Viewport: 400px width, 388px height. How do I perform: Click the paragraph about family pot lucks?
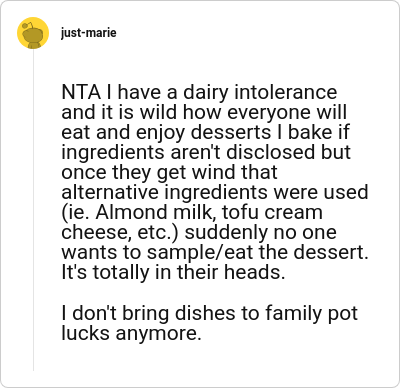click(209, 323)
